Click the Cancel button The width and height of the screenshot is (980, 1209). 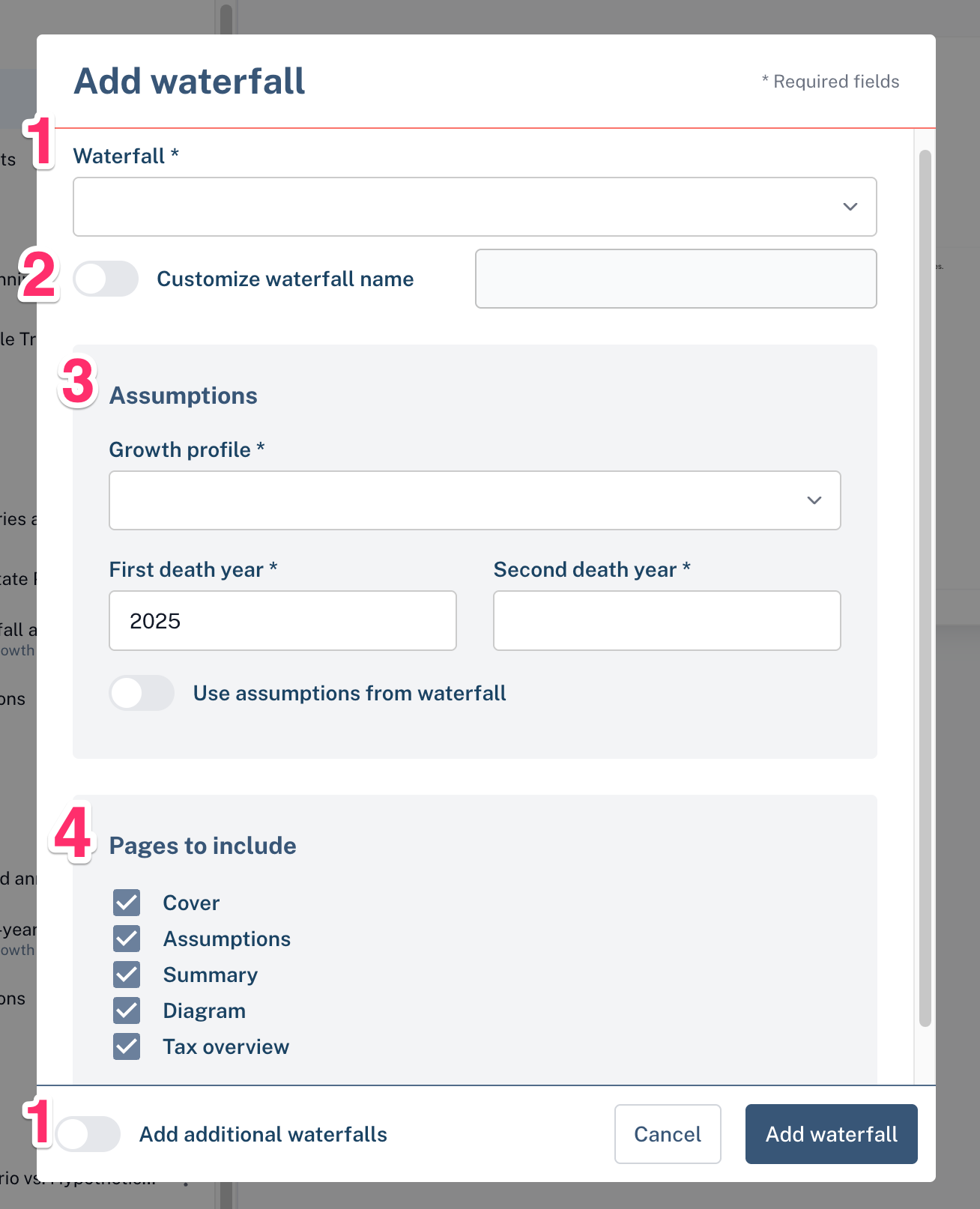(x=668, y=1134)
